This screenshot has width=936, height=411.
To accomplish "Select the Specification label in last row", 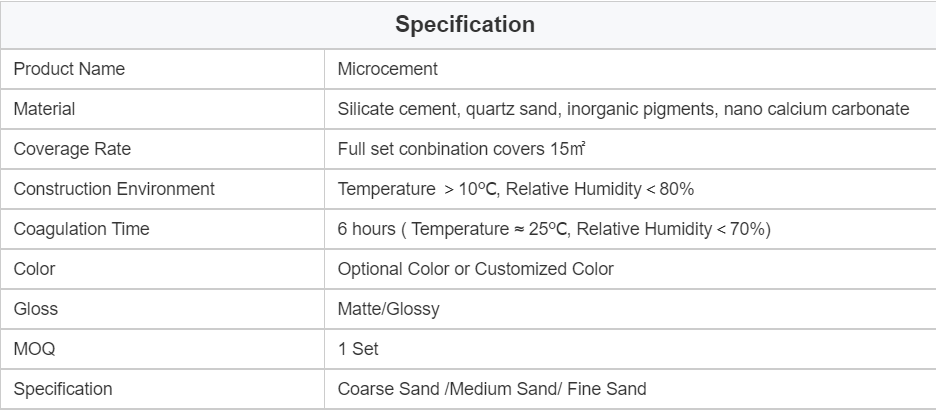I will coord(63,389).
